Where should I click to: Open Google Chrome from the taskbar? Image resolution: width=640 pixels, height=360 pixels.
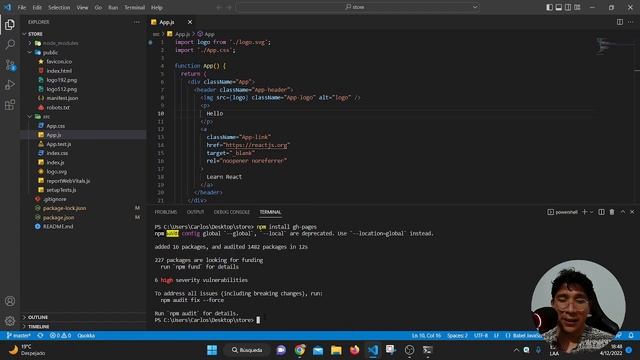click(x=300, y=350)
